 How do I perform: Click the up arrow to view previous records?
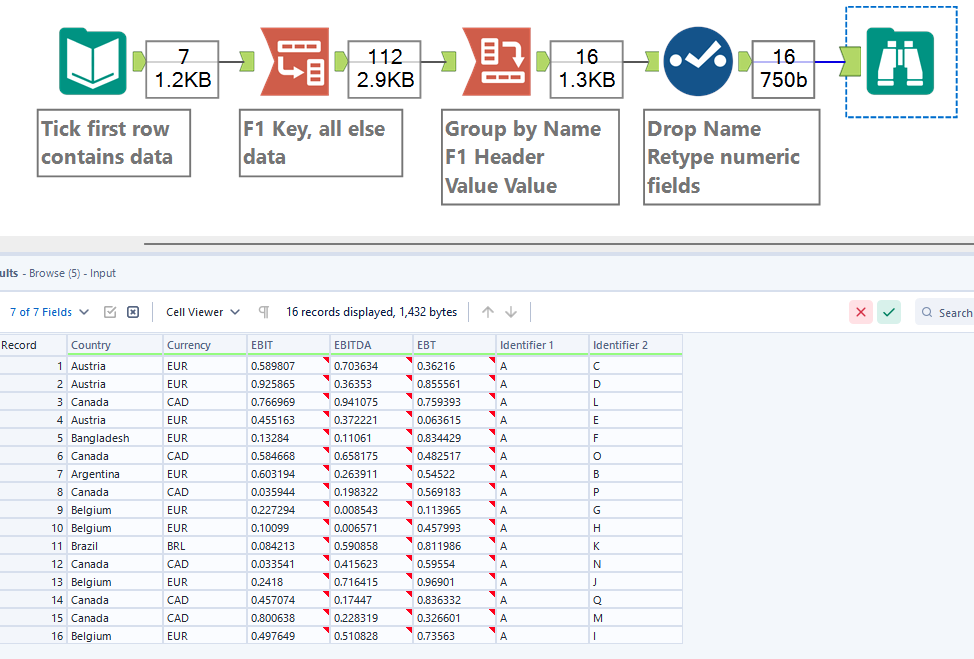[x=487, y=311]
